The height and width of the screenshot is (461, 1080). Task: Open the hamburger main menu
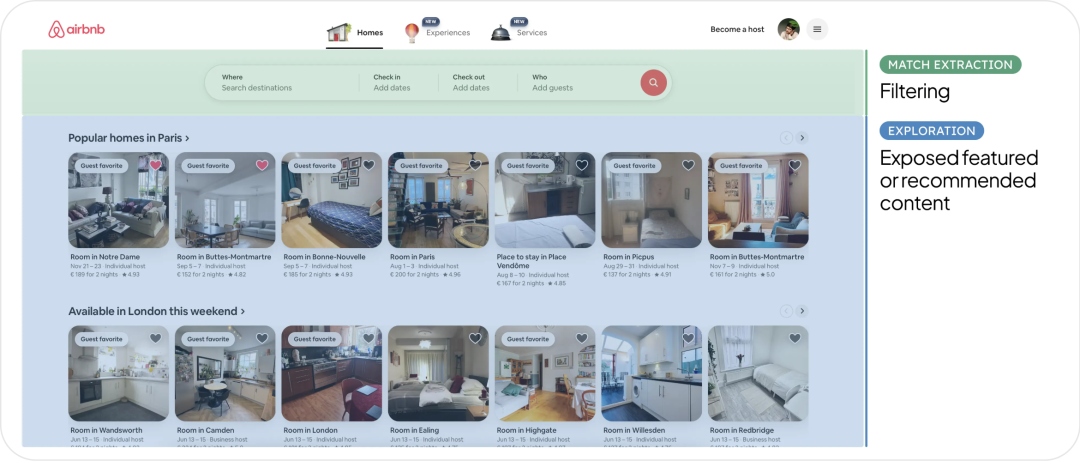[x=817, y=30]
